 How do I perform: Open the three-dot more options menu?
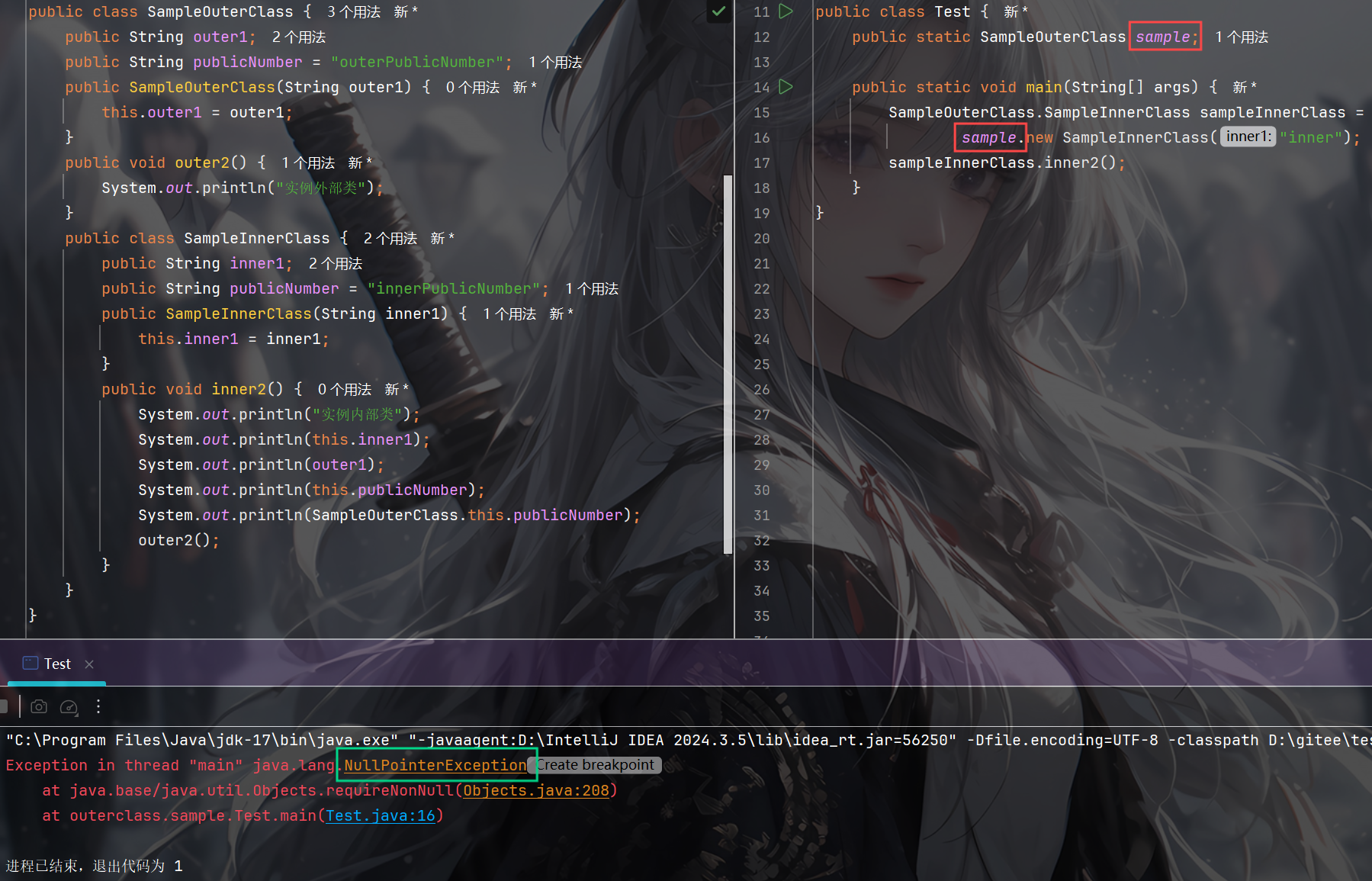(x=98, y=707)
